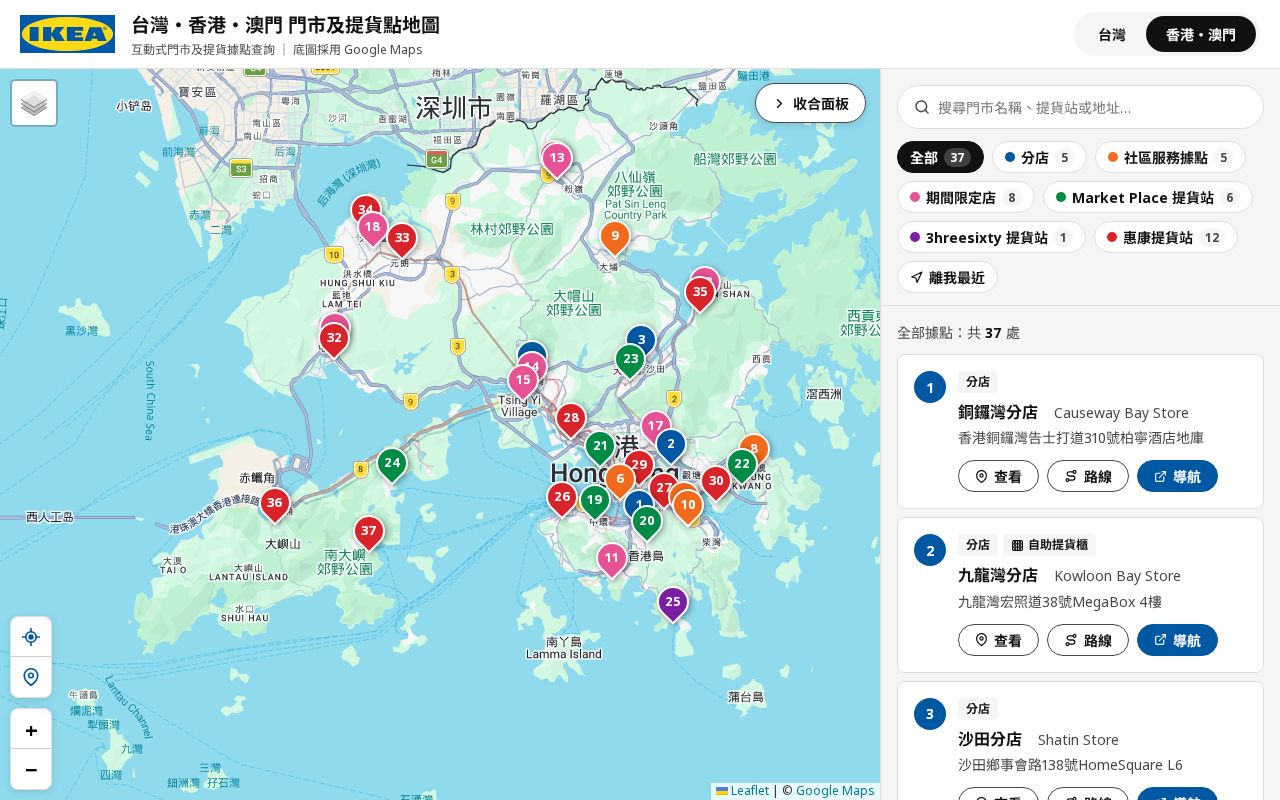View 九龍灣分店 on the map
The height and width of the screenshot is (800, 1280).
(x=998, y=640)
